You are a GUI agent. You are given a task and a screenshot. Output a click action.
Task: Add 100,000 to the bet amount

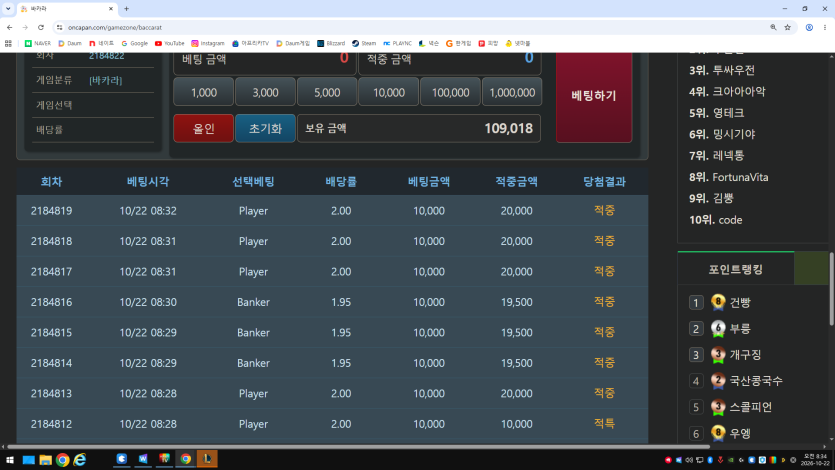click(451, 92)
